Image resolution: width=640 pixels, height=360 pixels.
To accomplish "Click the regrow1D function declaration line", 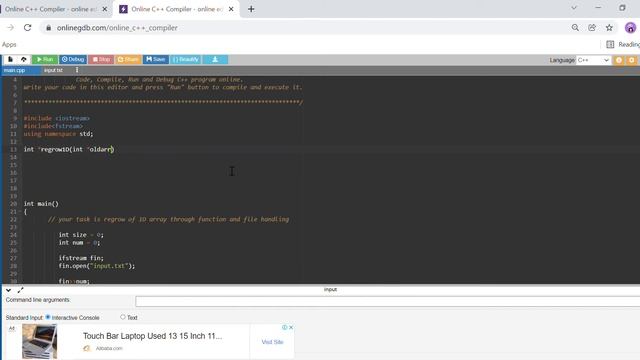I will point(69,149).
